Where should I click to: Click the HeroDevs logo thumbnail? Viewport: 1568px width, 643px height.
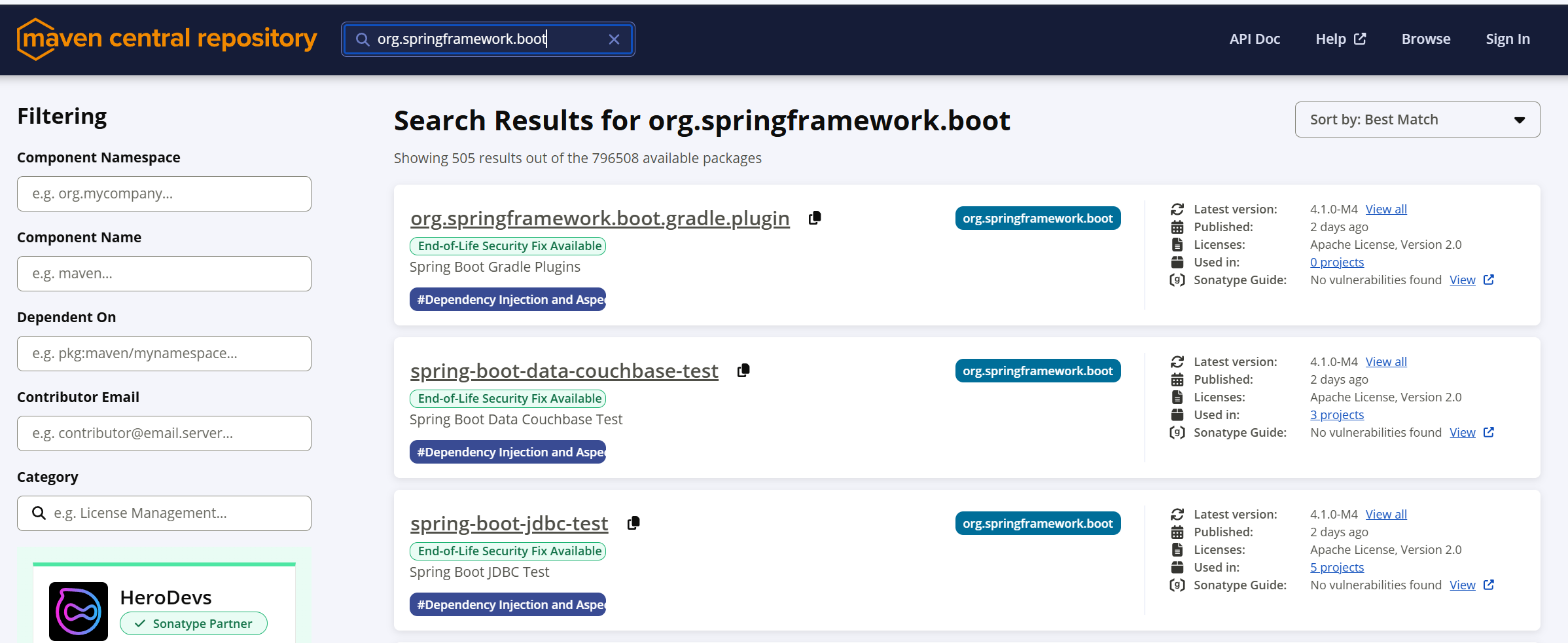pos(79,612)
